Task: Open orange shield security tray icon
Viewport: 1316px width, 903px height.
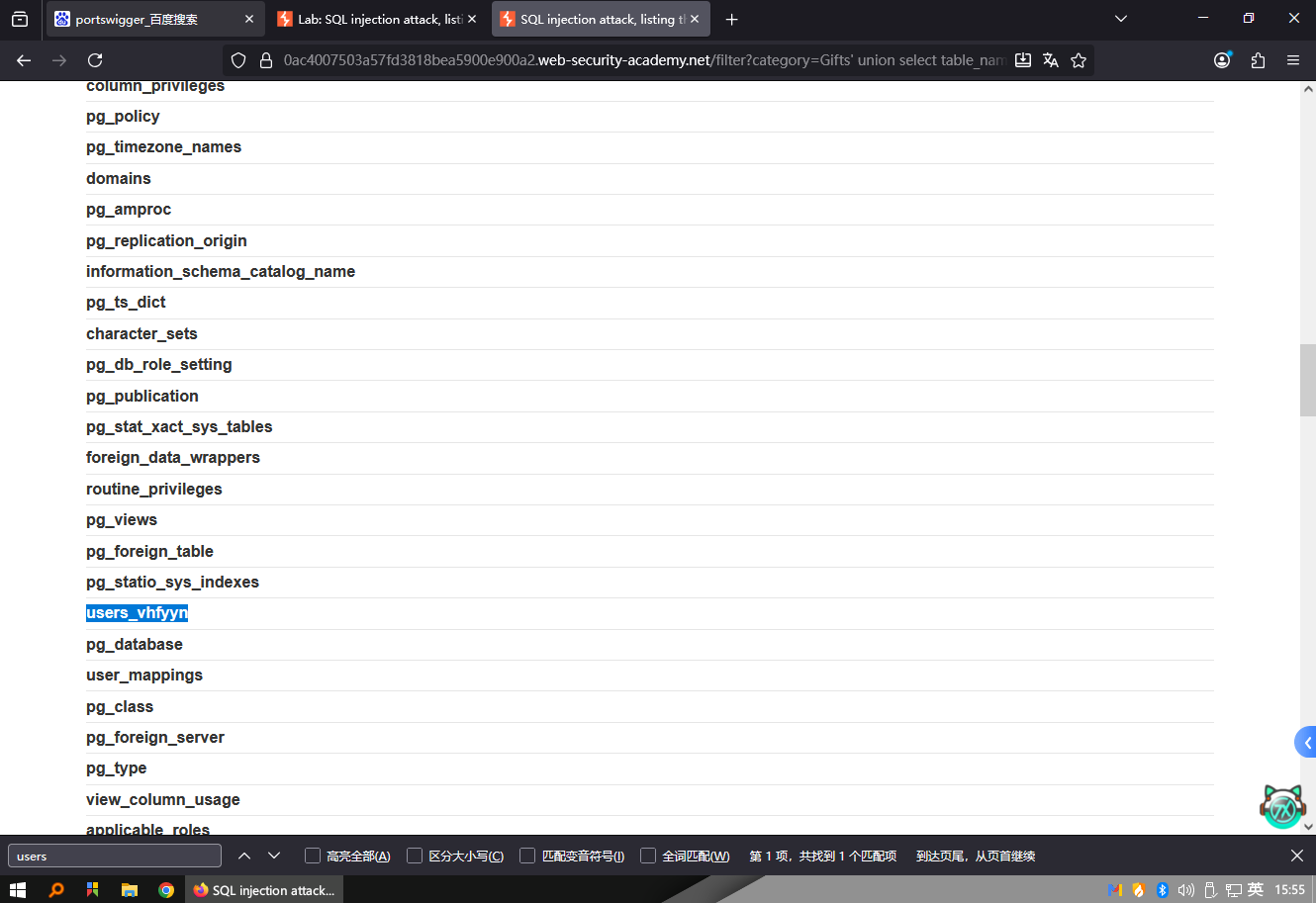Action: click(x=1139, y=890)
